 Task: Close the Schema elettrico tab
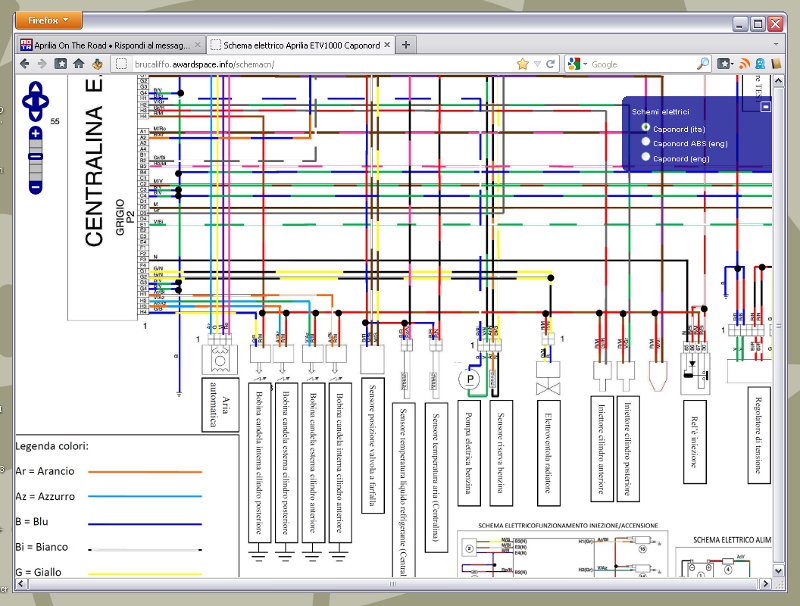tap(387, 45)
